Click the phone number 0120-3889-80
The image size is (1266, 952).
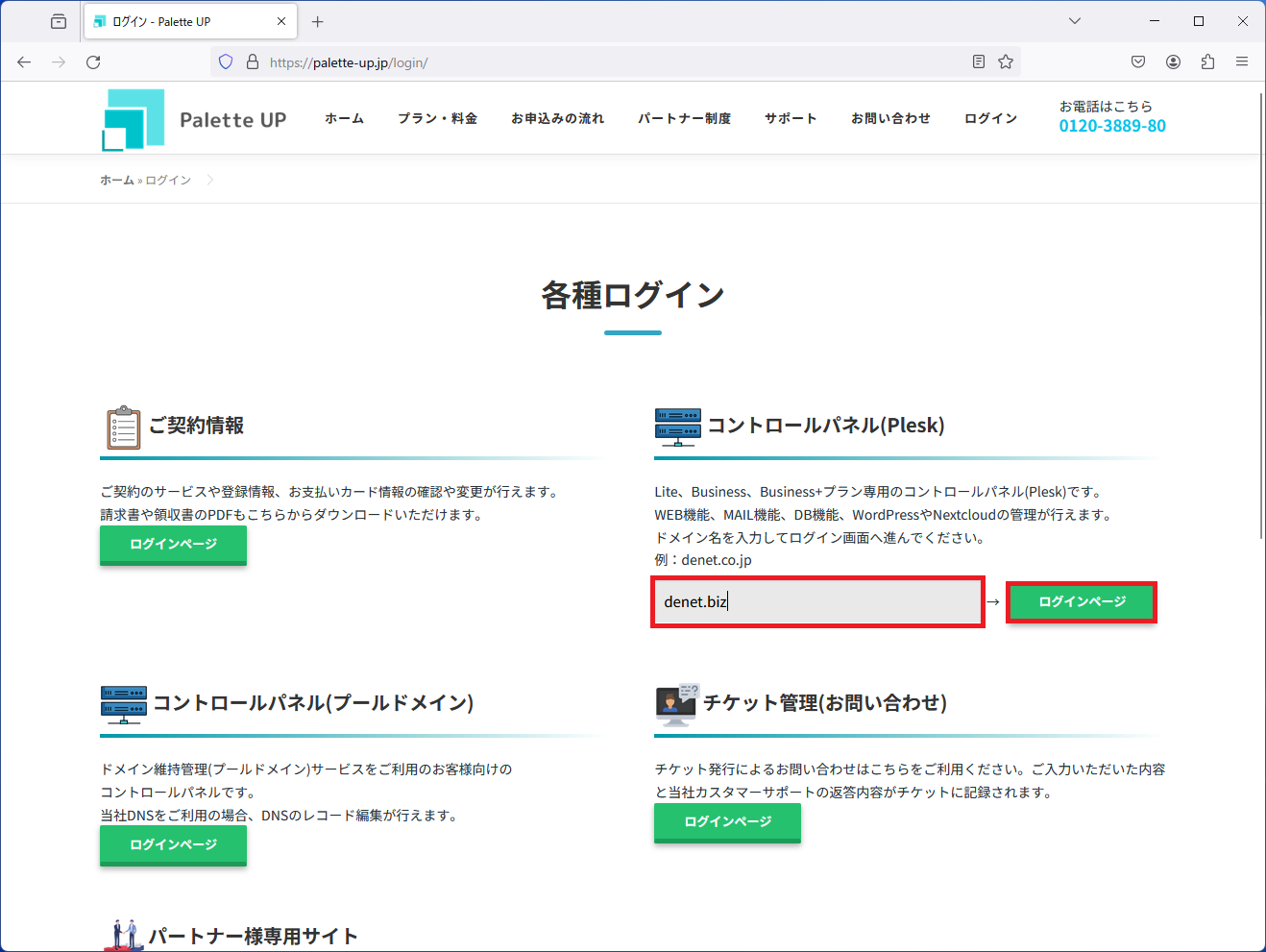coord(1112,126)
